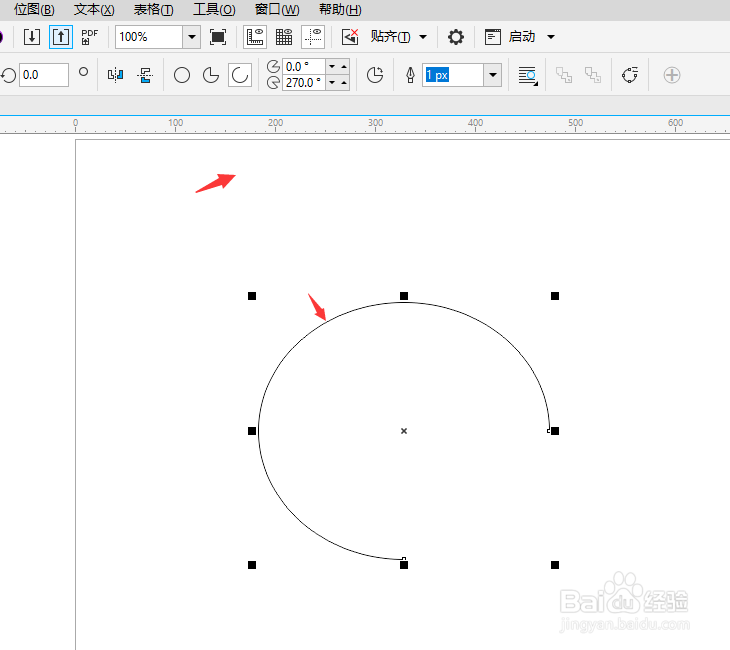Click the top-center selection handle of arc
The width and height of the screenshot is (730, 650).
(404, 296)
